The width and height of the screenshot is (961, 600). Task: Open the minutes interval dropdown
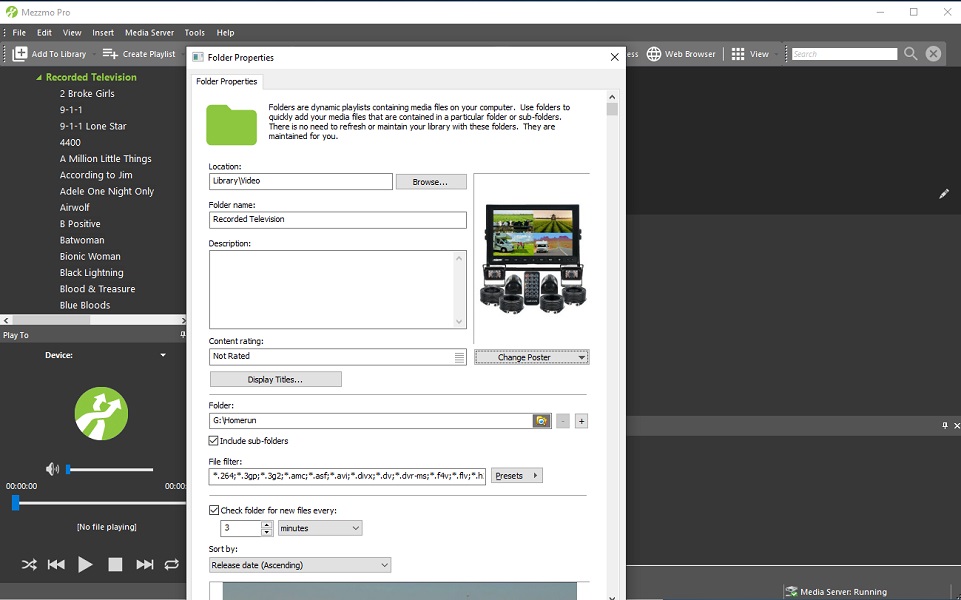(320, 528)
